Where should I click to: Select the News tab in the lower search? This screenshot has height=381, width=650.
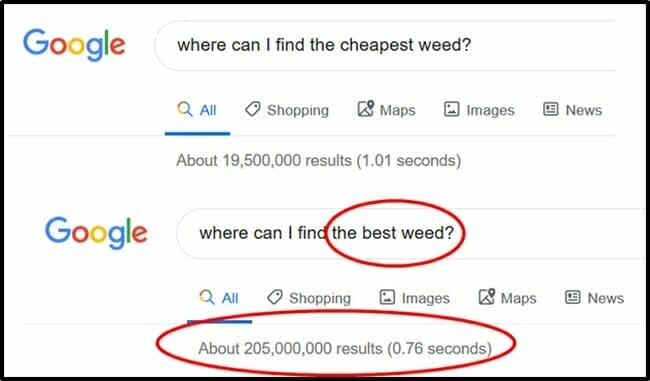pyautogui.click(x=594, y=298)
